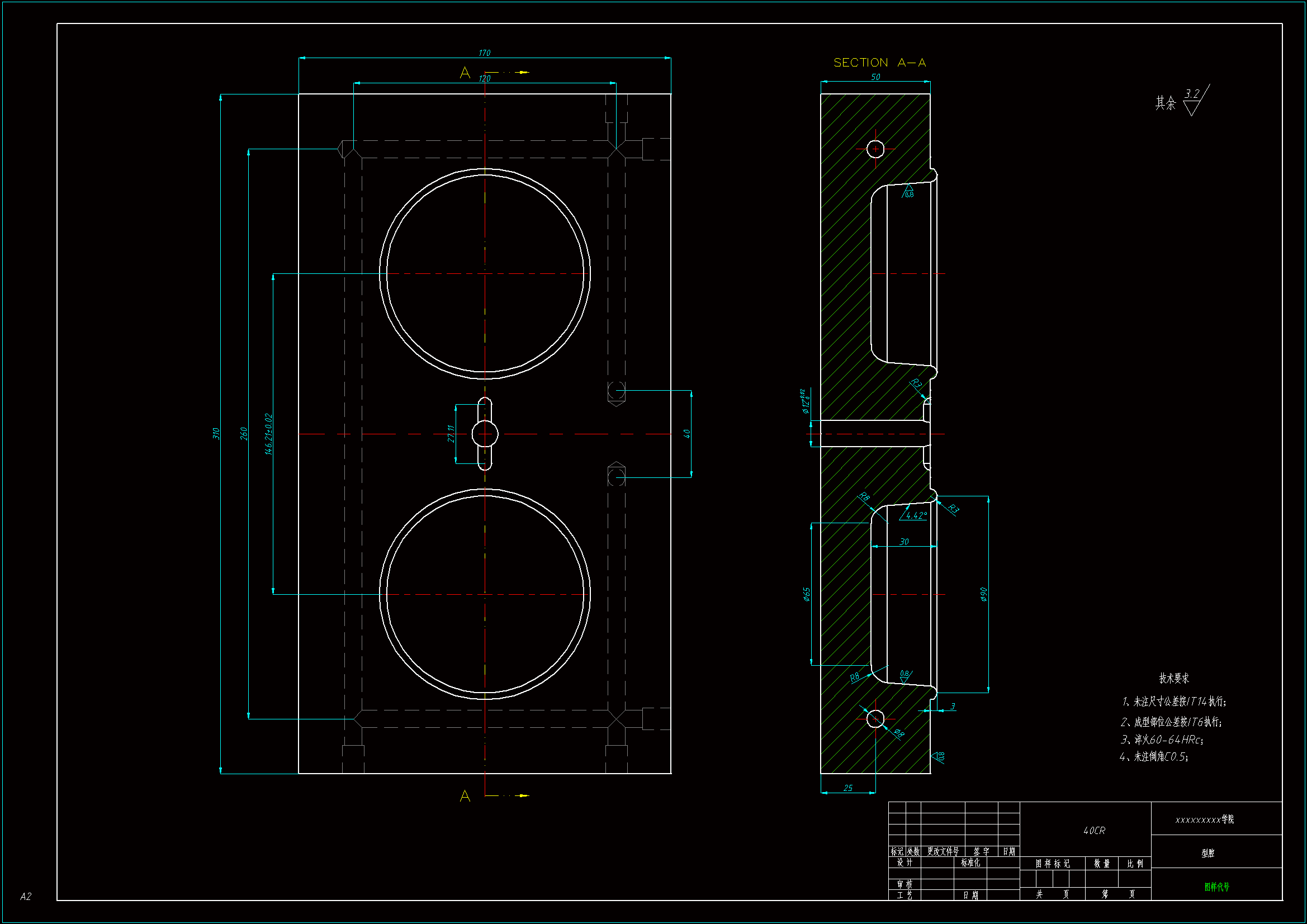Click the 40CR material text in title block
Image resolution: width=1307 pixels, height=924 pixels.
pyautogui.click(x=1093, y=831)
